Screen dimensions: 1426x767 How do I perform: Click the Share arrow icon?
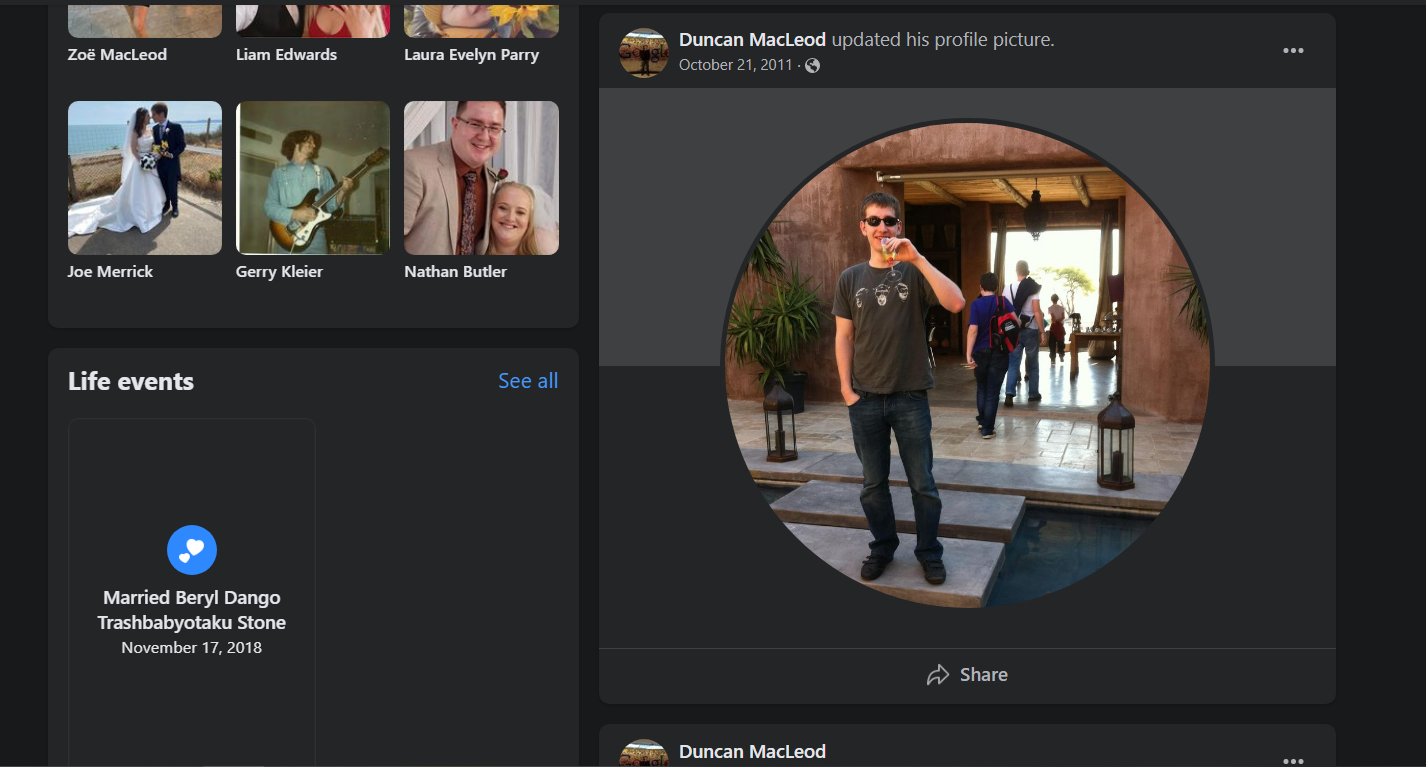[937, 675]
